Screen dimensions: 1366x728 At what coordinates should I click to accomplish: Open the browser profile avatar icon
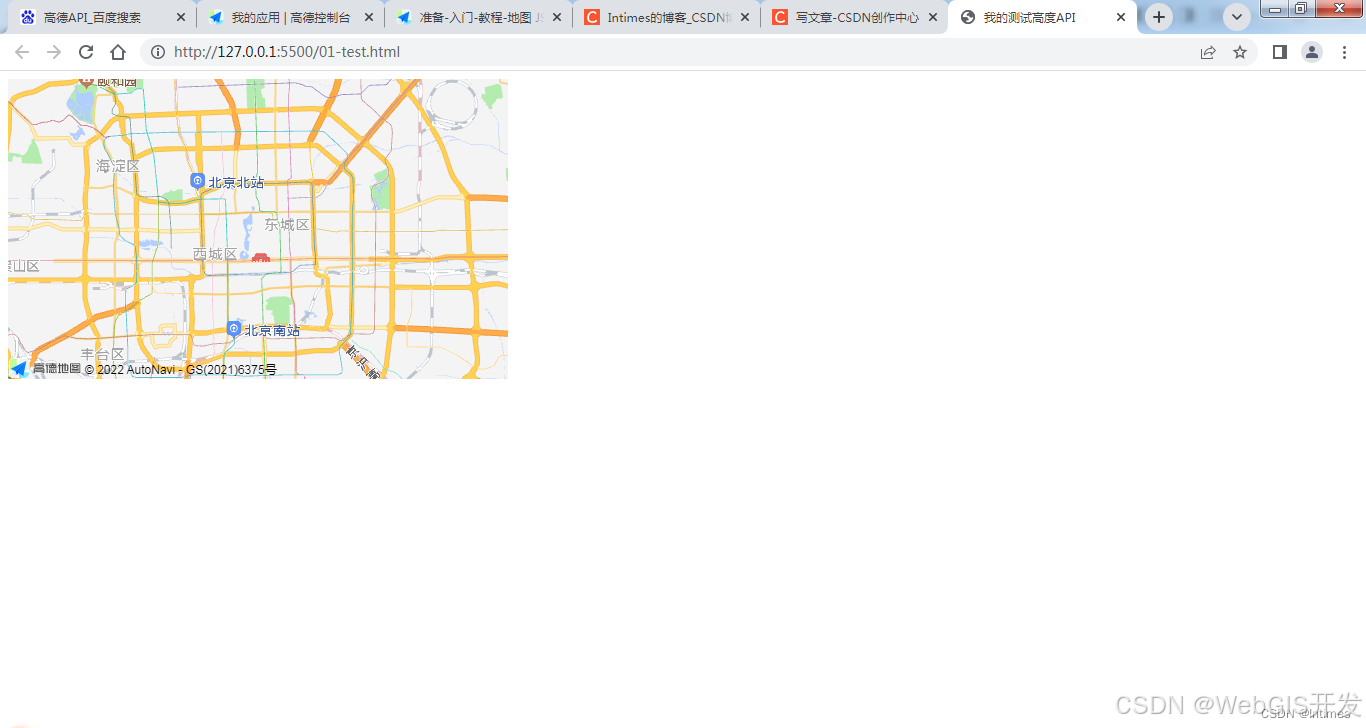(1312, 52)
